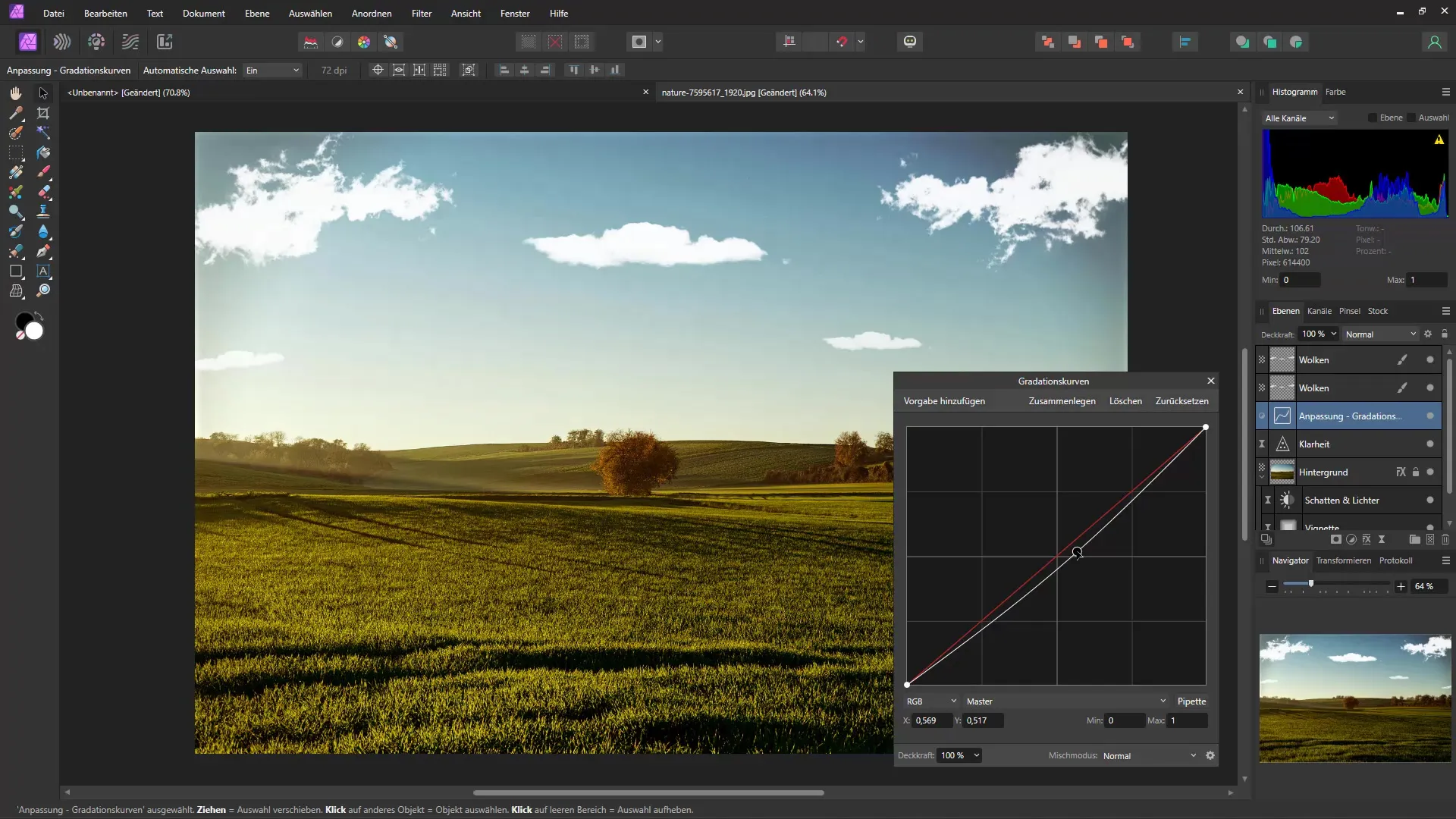
Task: Select the Erase Brush tool
Action: pyautogui.click(x=43, y=192)
